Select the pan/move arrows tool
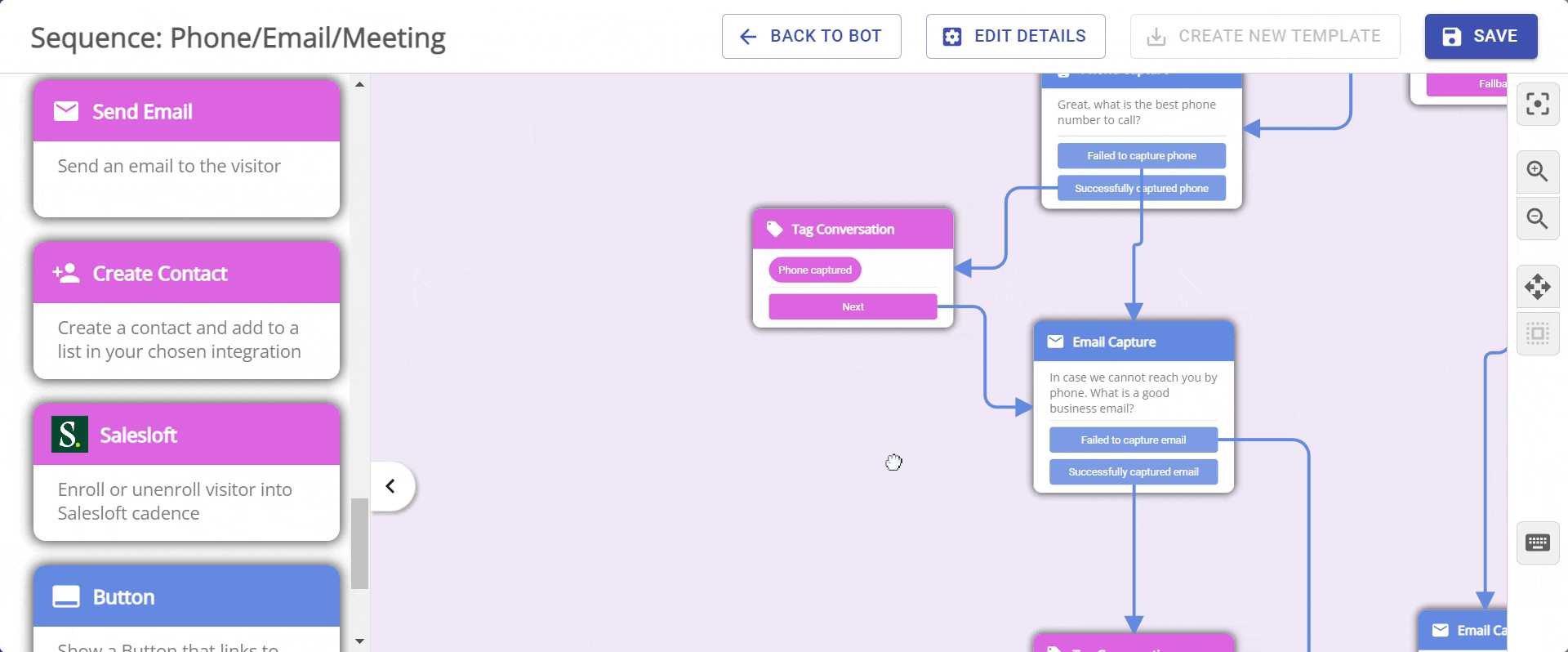1568x652 pixels. coord(1537,287)
